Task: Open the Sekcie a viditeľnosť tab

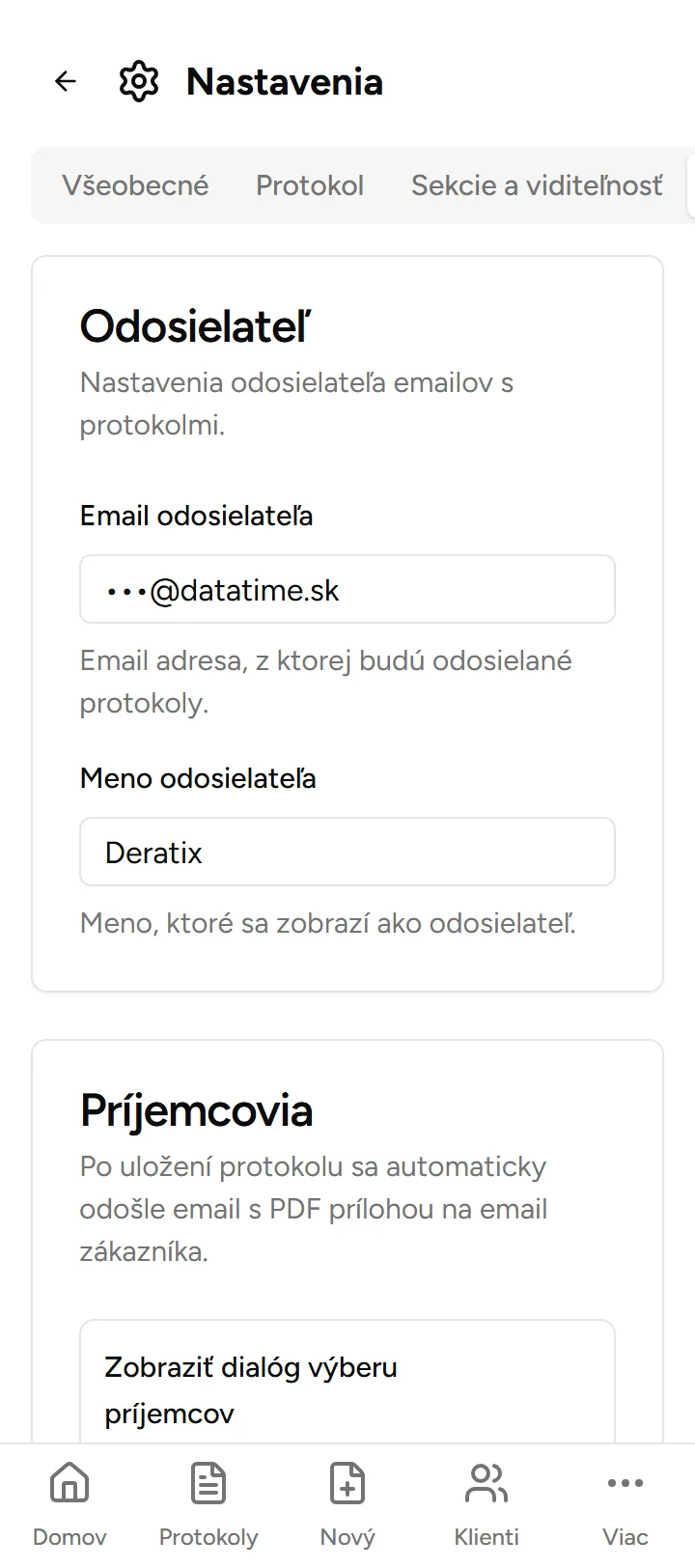Action: (x=537, y=184)
